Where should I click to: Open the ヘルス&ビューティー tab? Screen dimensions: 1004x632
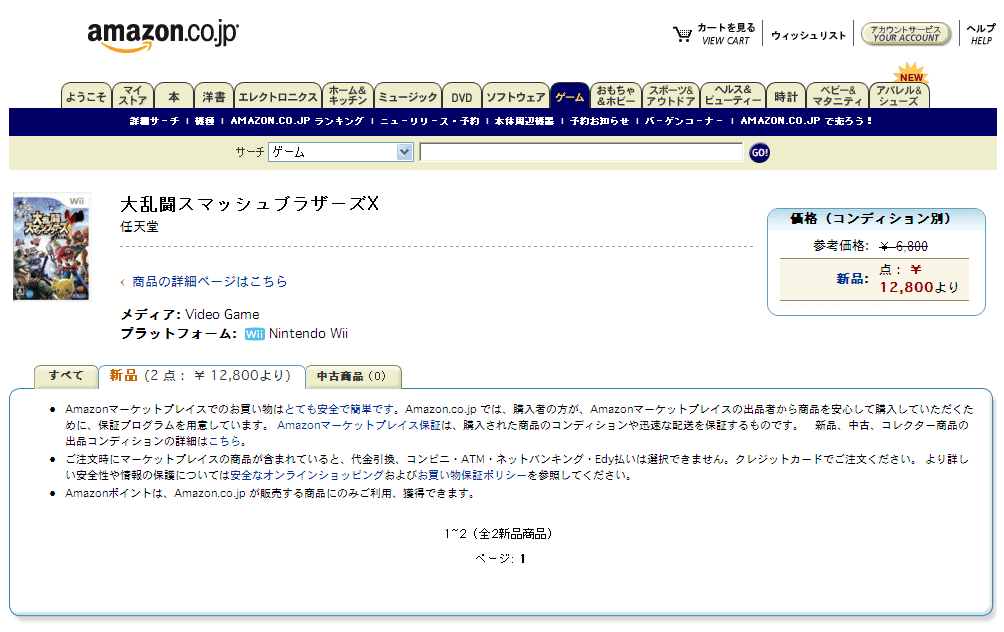click(733, 96)
